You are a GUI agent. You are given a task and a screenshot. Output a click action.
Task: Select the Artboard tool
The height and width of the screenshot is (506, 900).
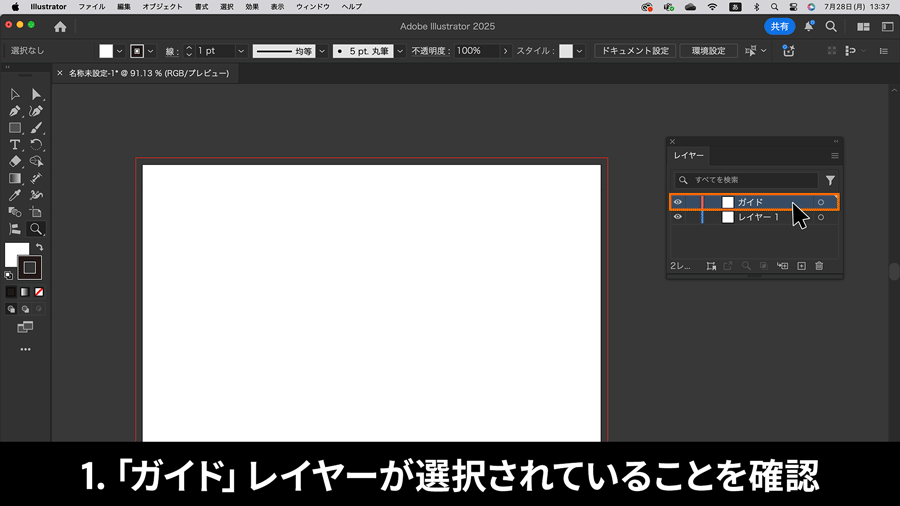pos(36,212)
